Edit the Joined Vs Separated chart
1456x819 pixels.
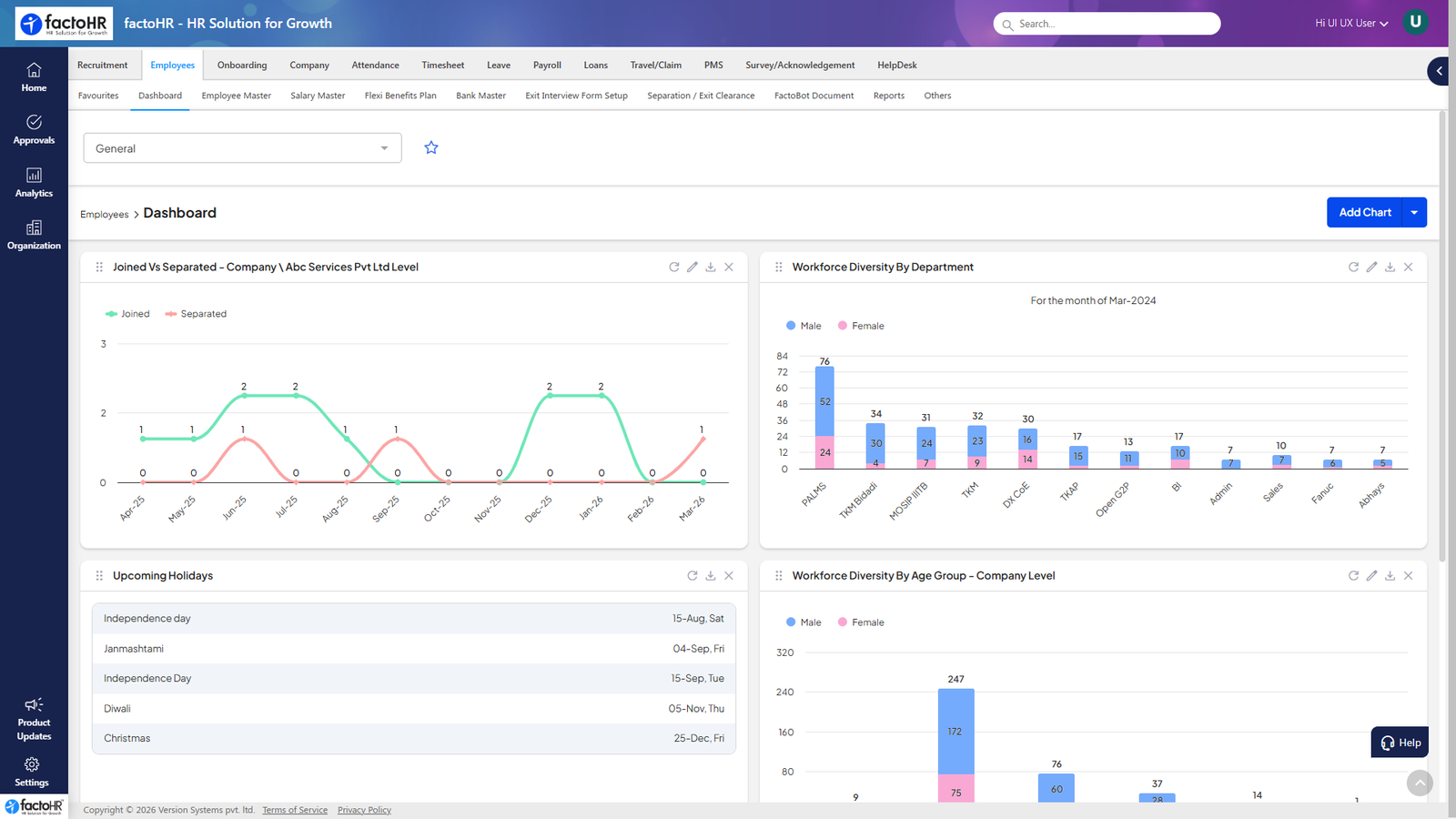coord(693,267)
